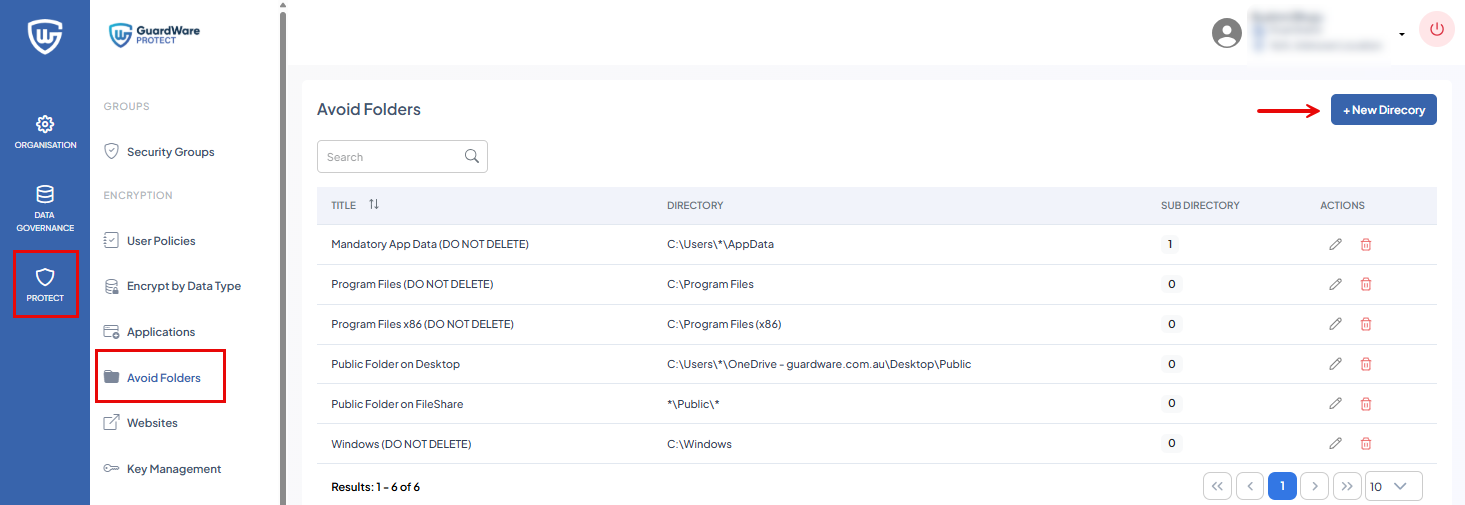The height and width of the screenshot is (505, 1465).
Task: Delete the Program Files (DO NOT DELETE) entry
Action: click(1366, 284)
